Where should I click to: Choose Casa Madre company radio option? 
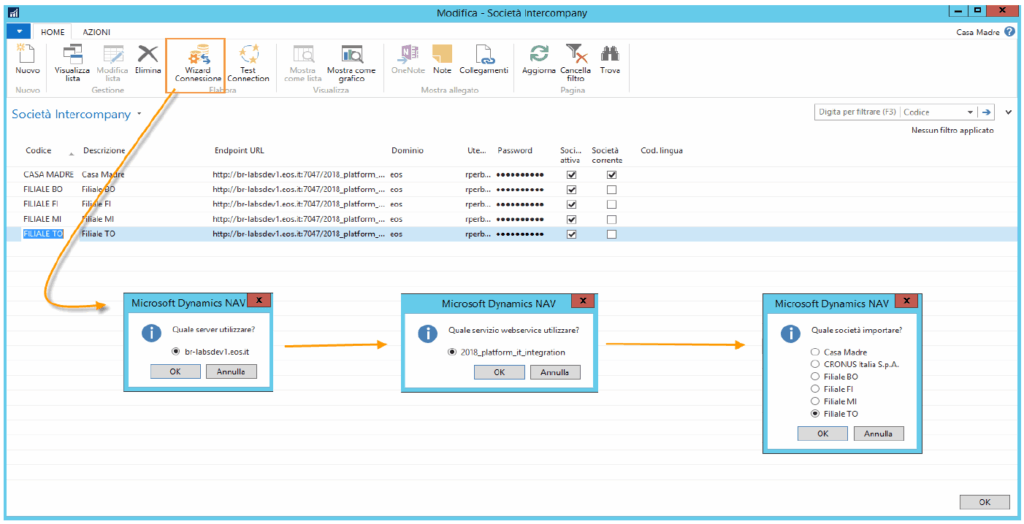tap(814, 352)
